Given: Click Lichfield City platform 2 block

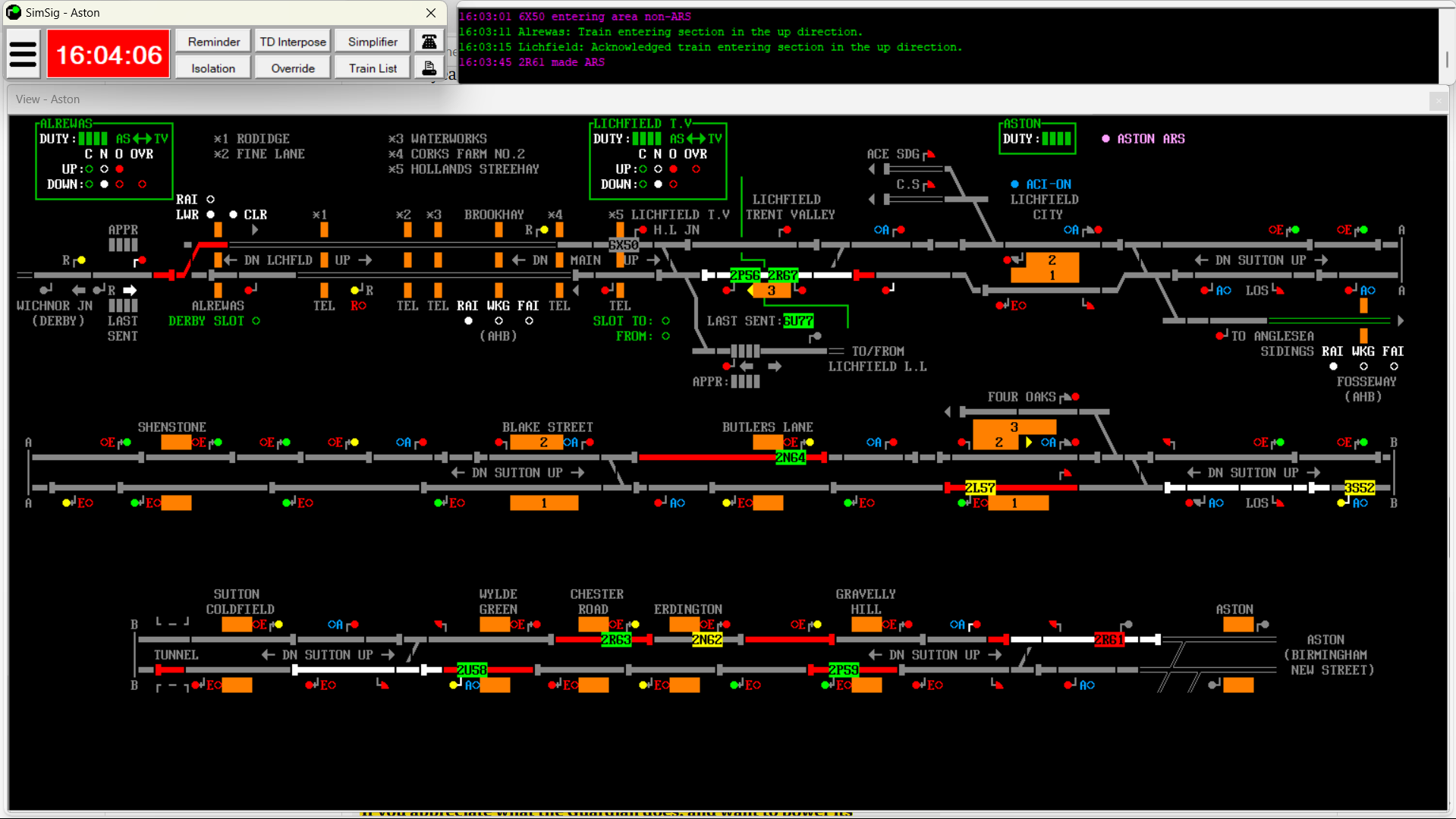Looking at the screenshot, I should point(1052,260).
